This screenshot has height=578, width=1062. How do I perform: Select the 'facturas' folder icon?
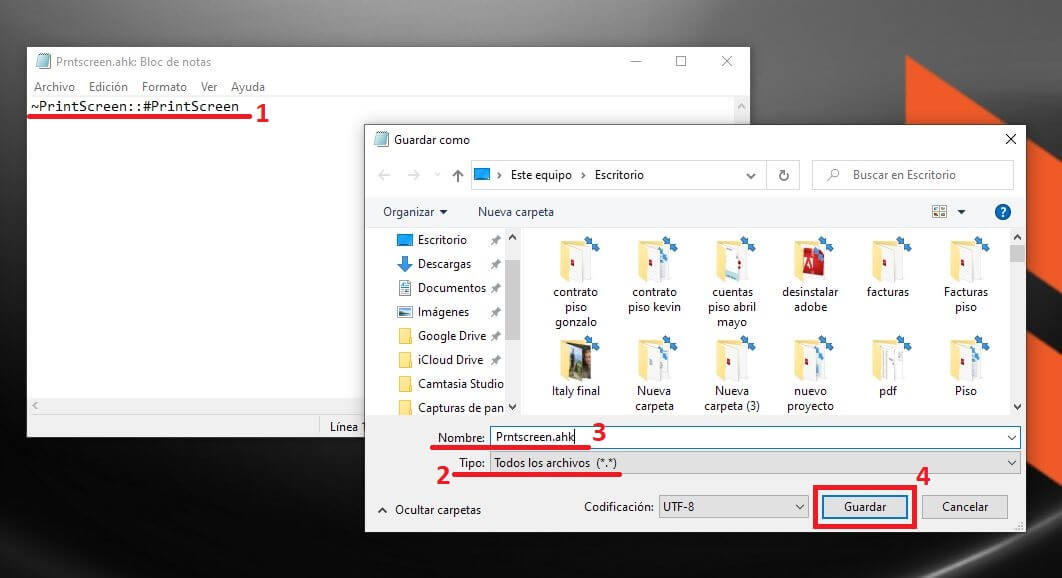[889, 260]
